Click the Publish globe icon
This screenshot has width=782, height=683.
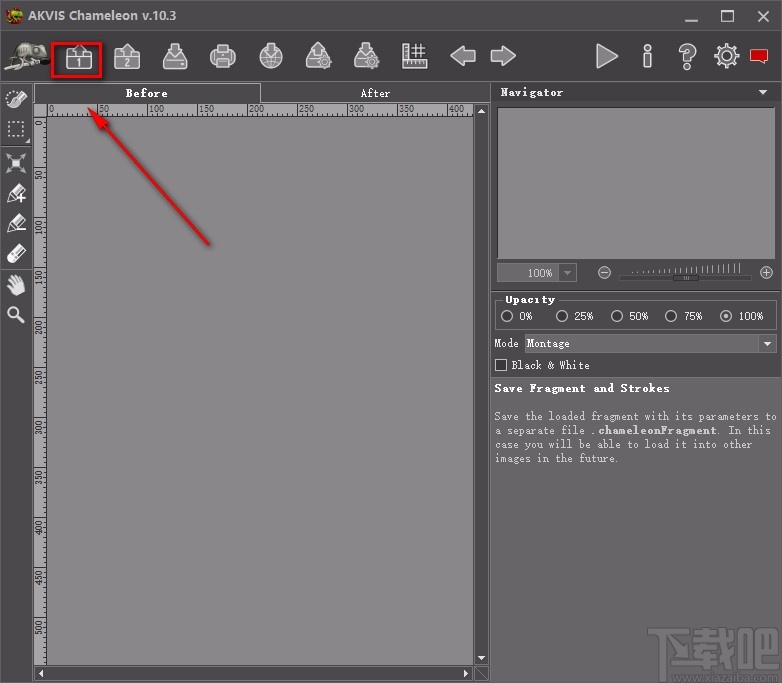tap(271, 56)
